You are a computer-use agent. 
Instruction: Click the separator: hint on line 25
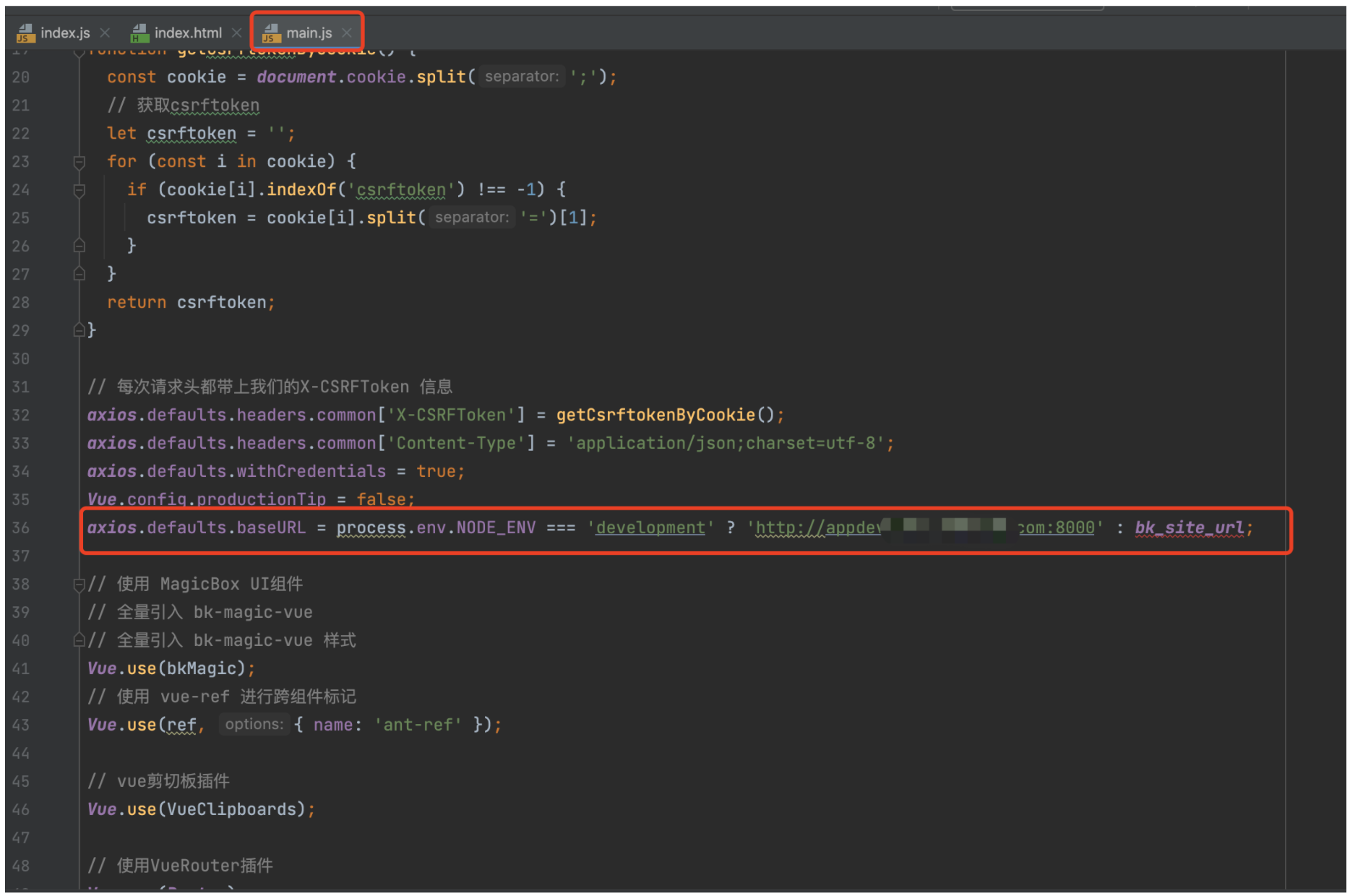(x=471, y=217)
